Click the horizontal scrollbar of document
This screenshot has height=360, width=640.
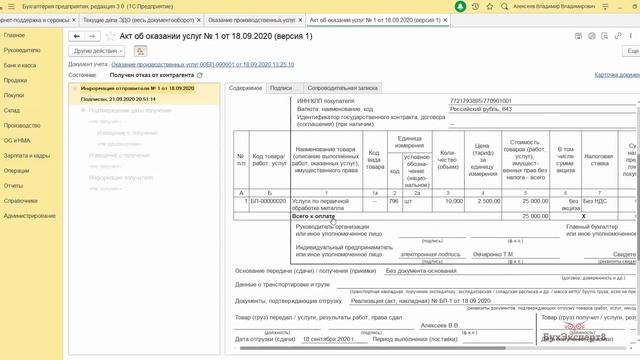pyautogui.click(x=373, y=348)
